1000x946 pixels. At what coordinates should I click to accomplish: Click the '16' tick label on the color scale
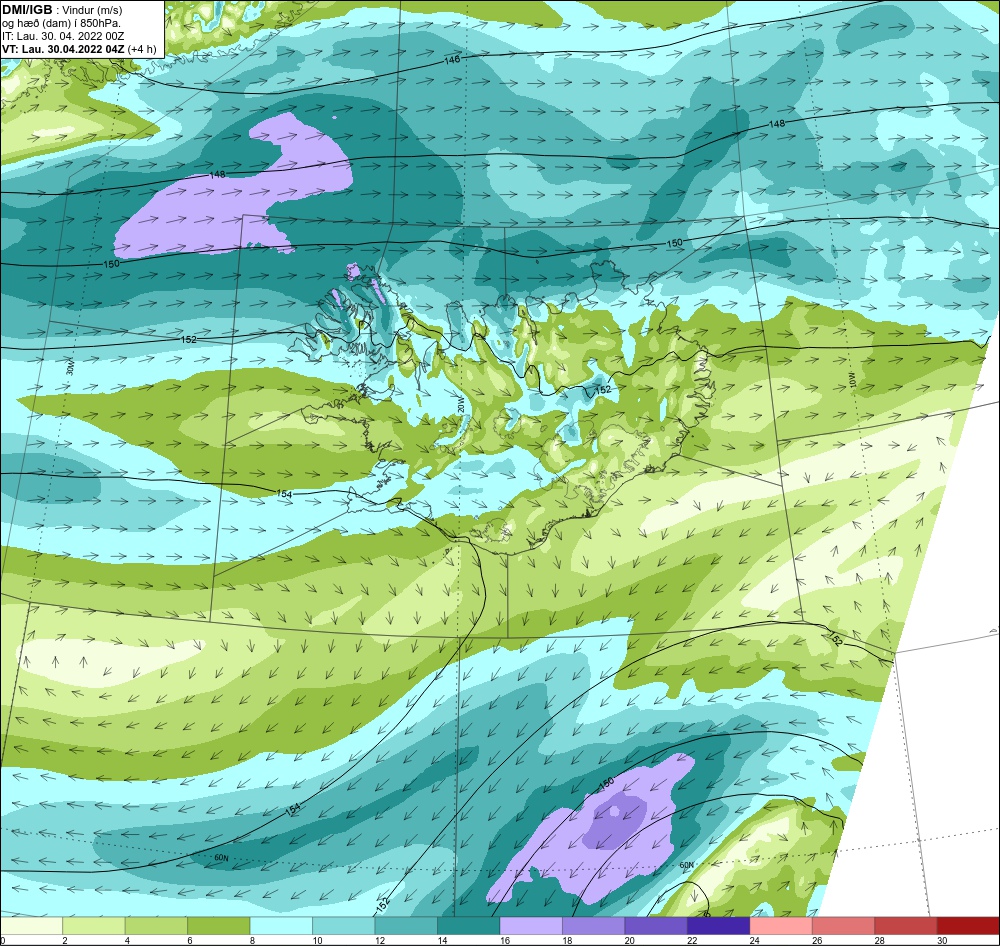click(504, 940)
